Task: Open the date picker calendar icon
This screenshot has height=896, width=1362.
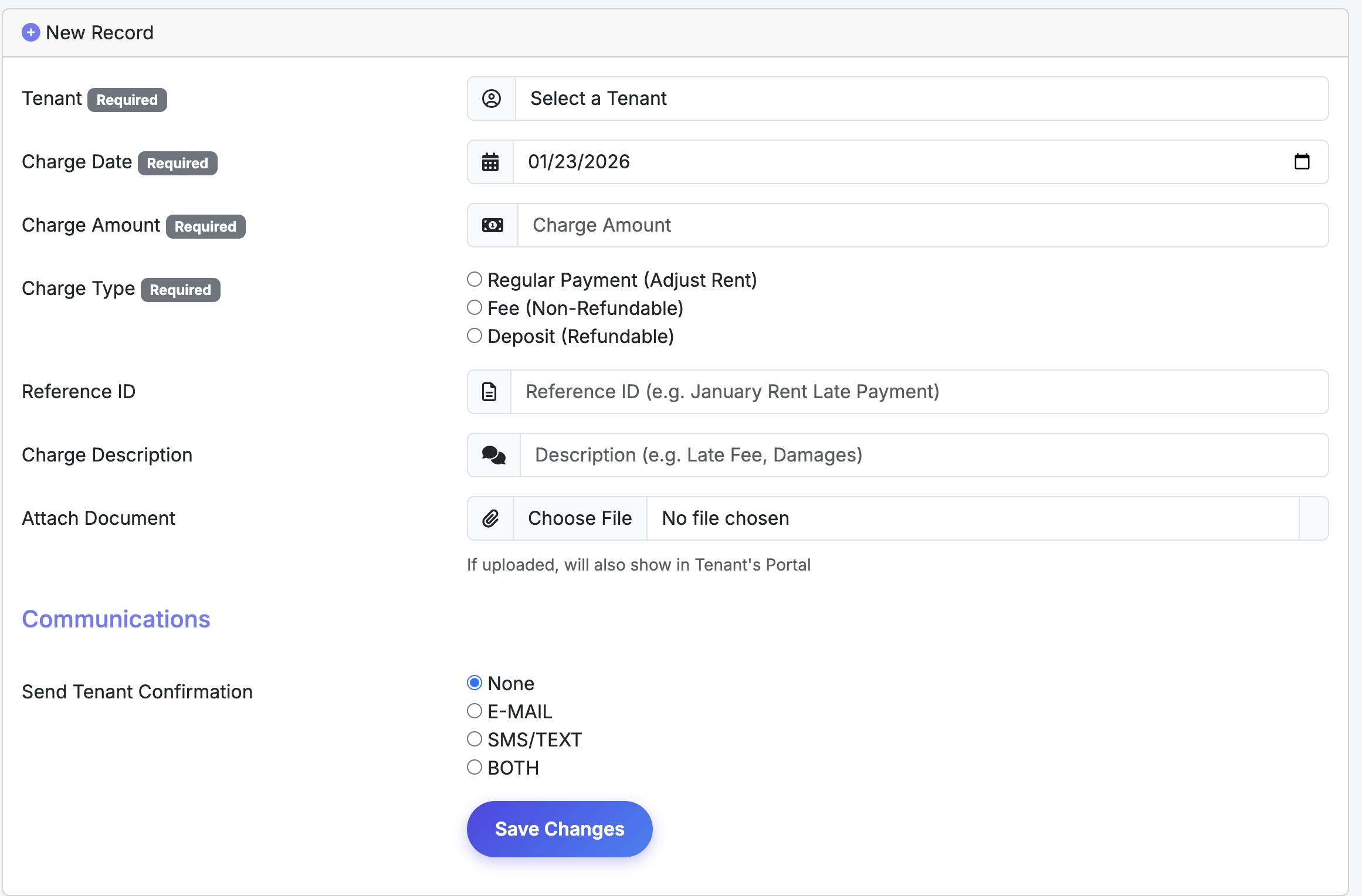Action: (1302, 161)
